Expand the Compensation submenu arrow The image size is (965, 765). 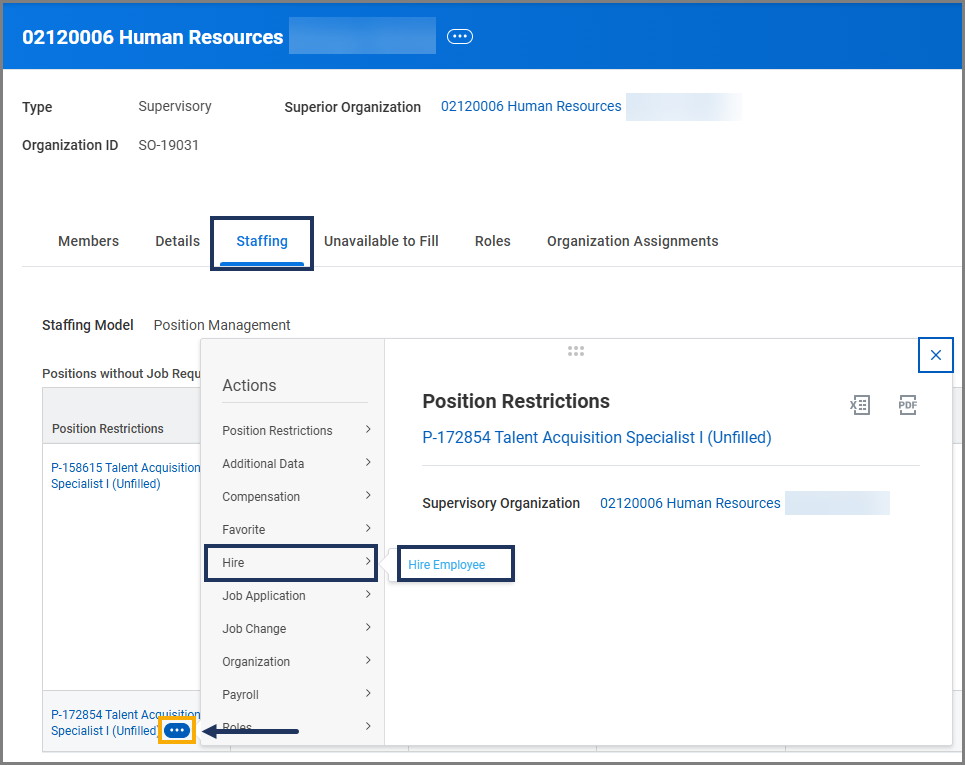coord(368,496)
